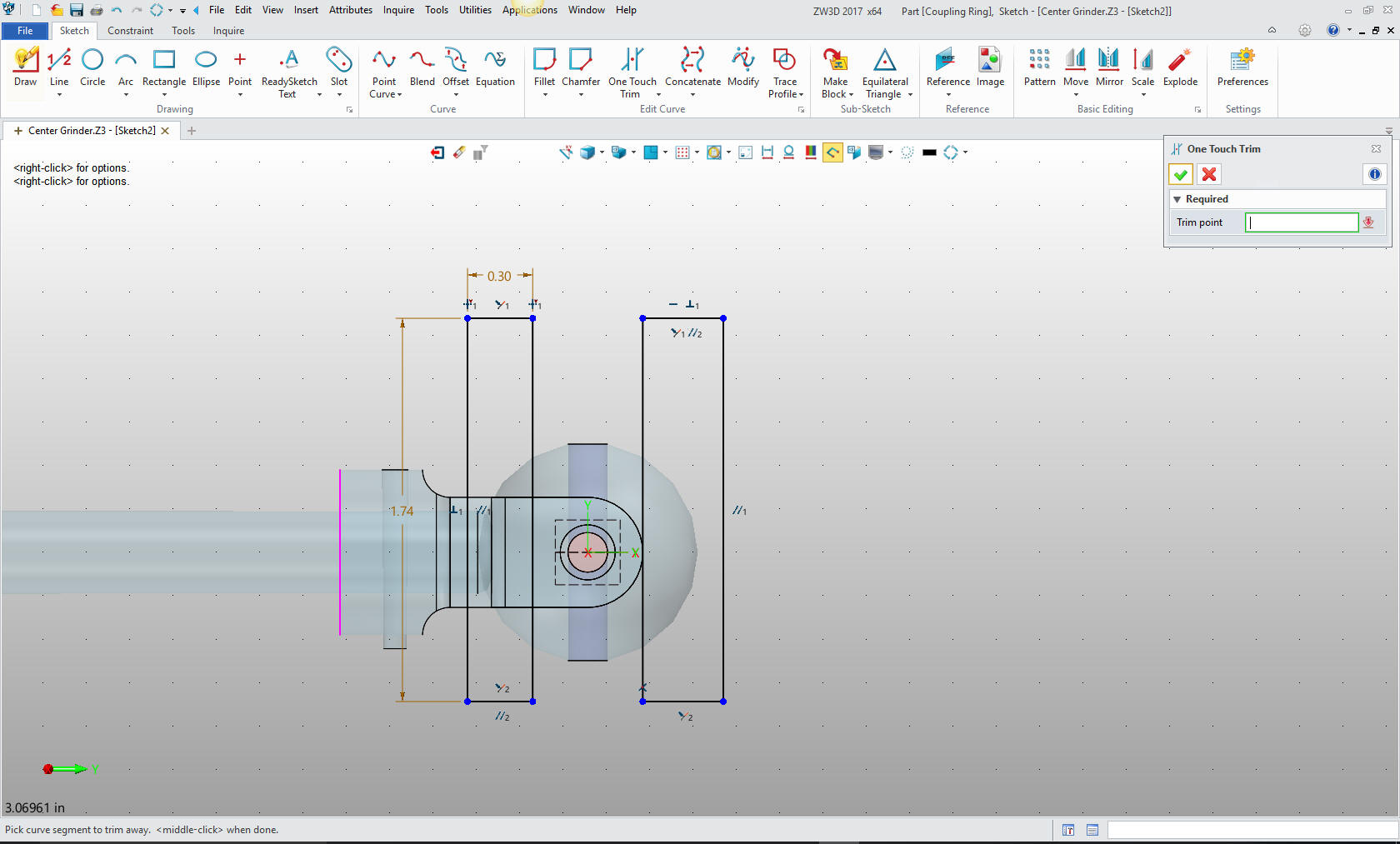Open sketch Preferences
Screen dimensions: 1400x844
point(1242,67)
